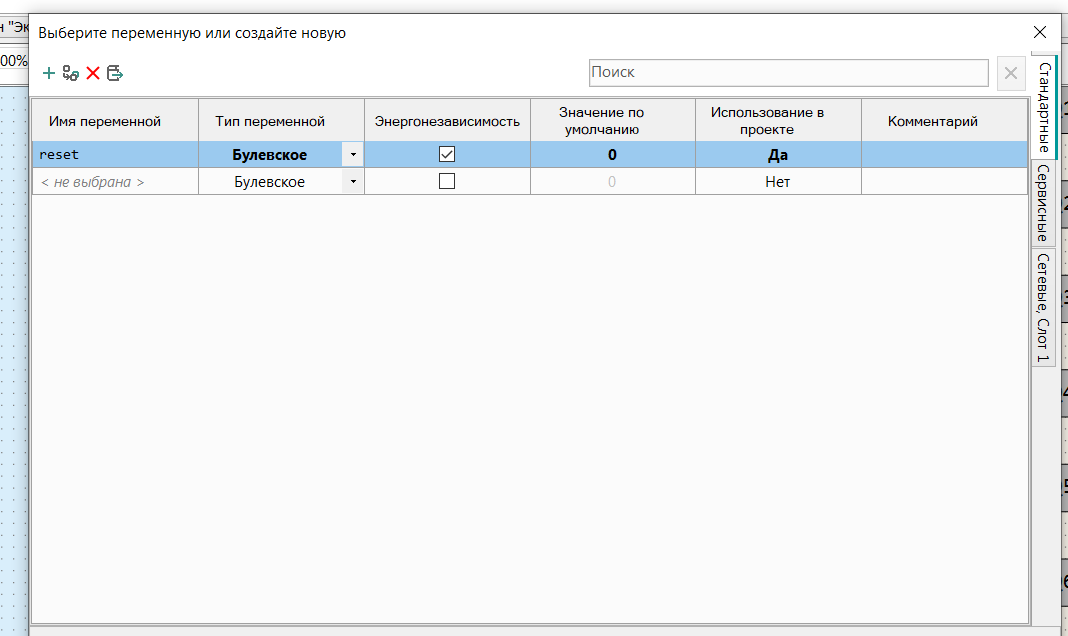Click Булевское type in the reset row
The height and width of the screenshot is (636, 1068).
point(270,155)
